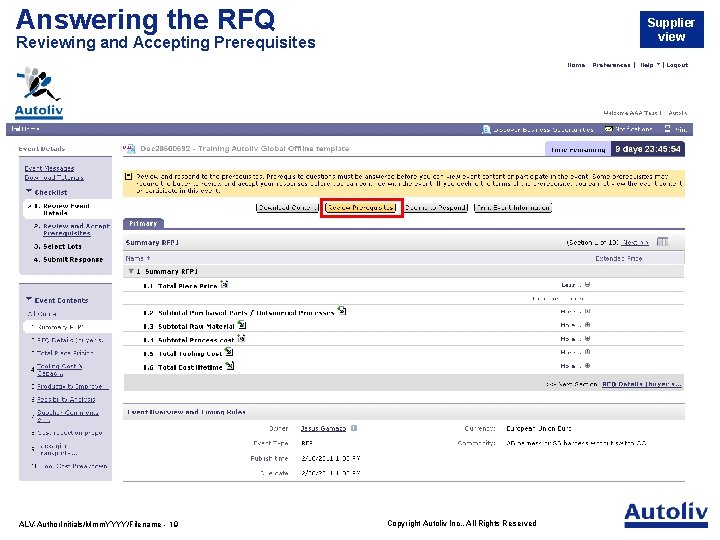Image resolution: width=720 pixels, height=540 pixels.
Task: Open owner Jesus Gamazo link
Action: tap(323, 428)
